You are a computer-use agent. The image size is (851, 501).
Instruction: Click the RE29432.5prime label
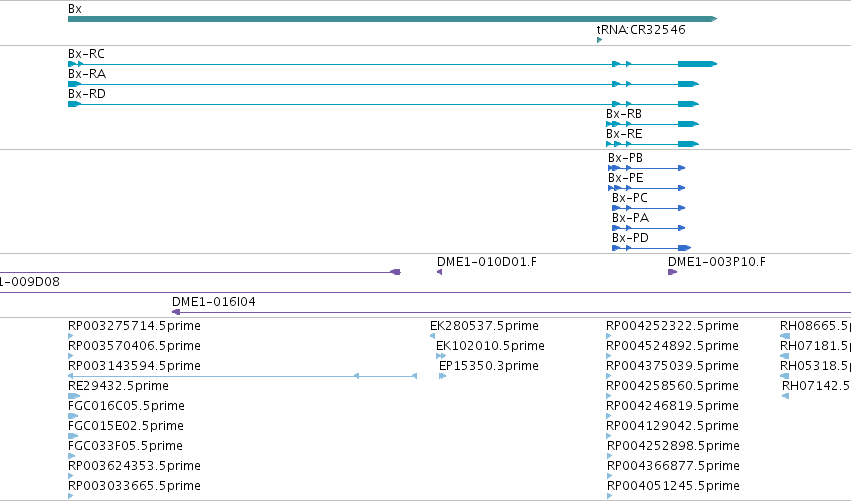click(118, 386)
